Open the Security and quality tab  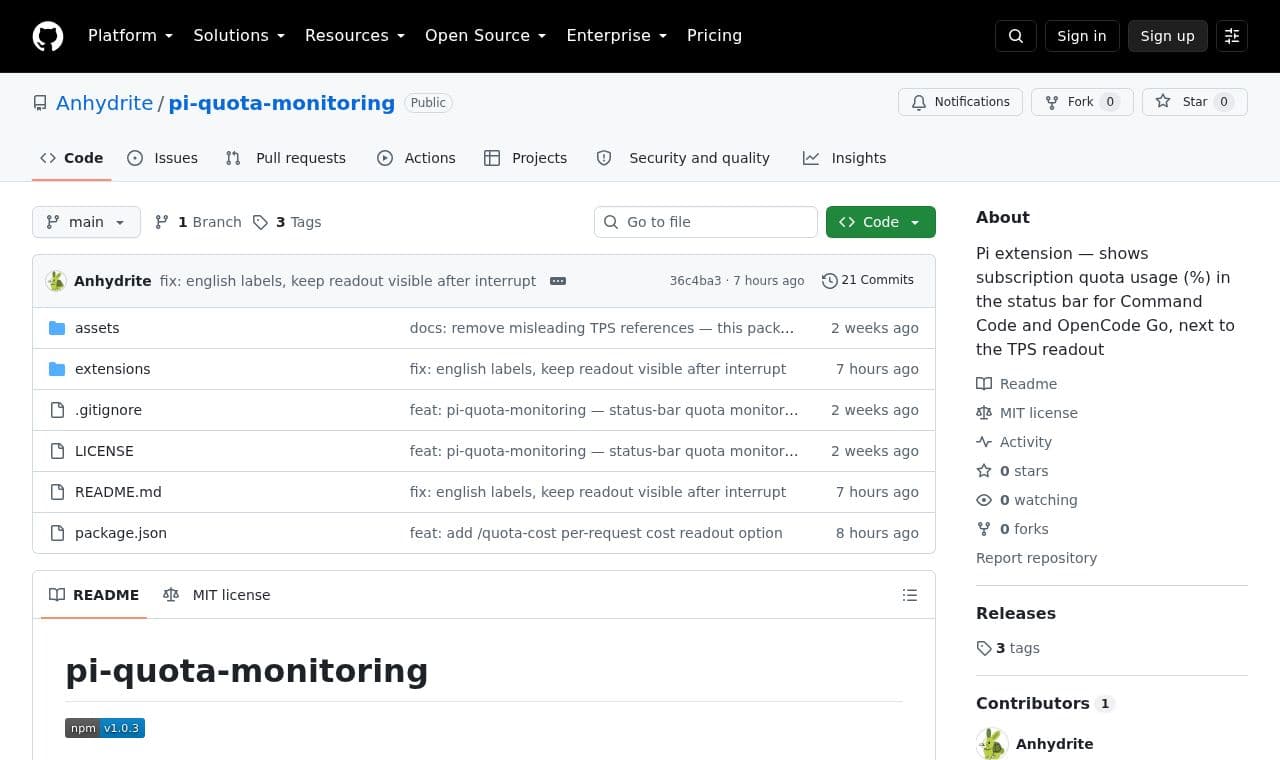click(683, 158)
